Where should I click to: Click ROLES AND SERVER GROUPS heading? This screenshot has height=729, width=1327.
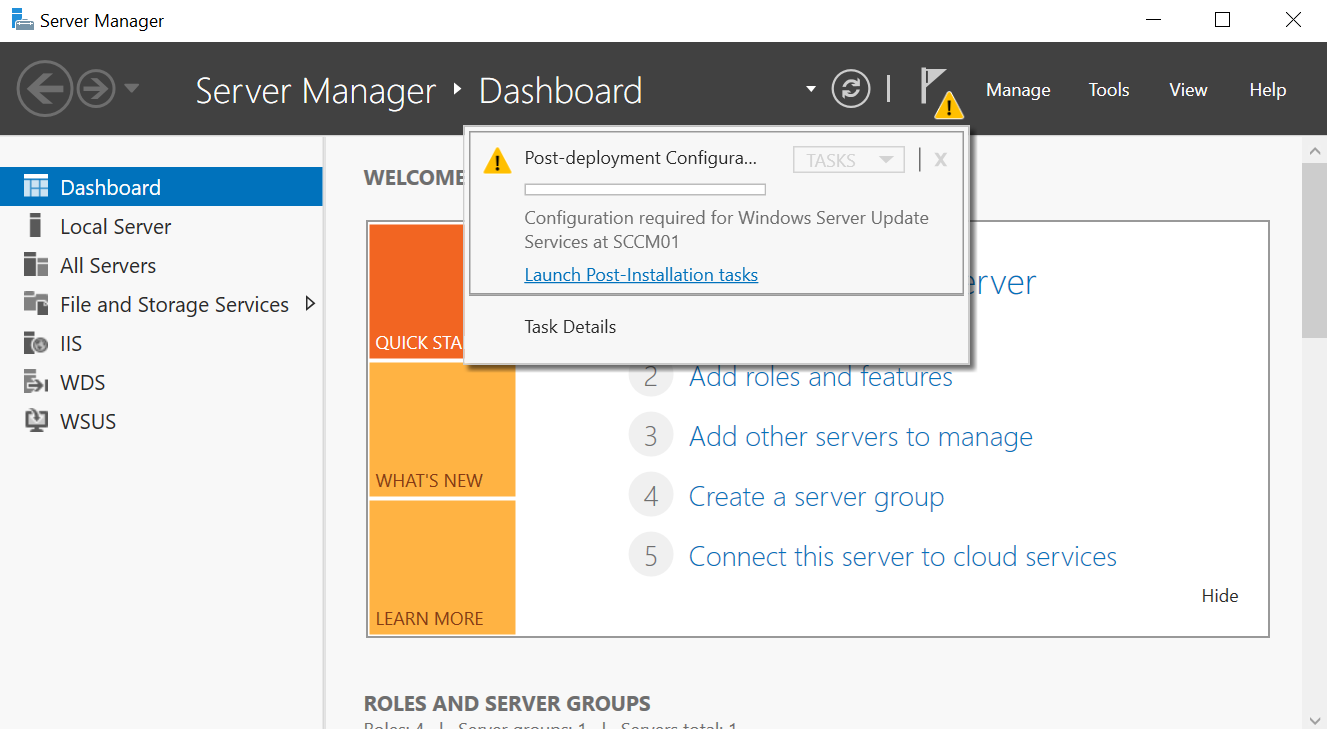click(507, 703)
